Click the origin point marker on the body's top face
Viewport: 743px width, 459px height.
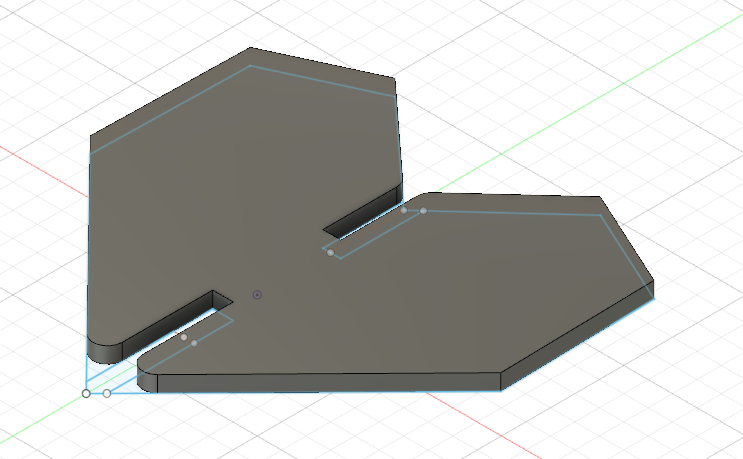pos(257,295)
